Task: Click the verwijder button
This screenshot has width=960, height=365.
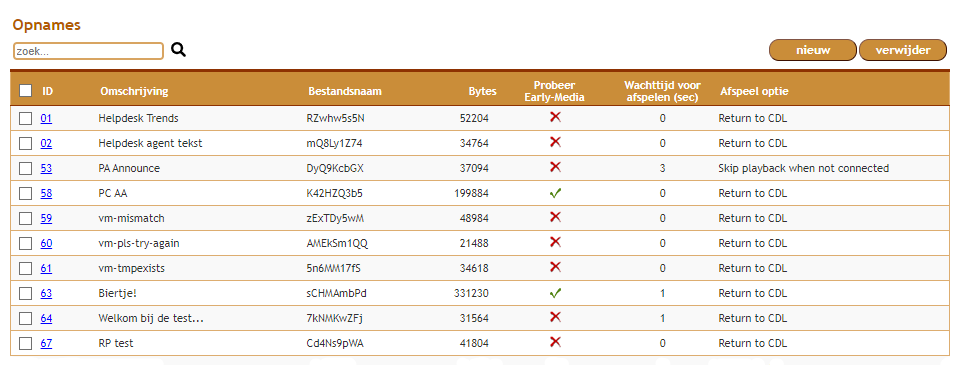Action: click(x=903, y=50)
